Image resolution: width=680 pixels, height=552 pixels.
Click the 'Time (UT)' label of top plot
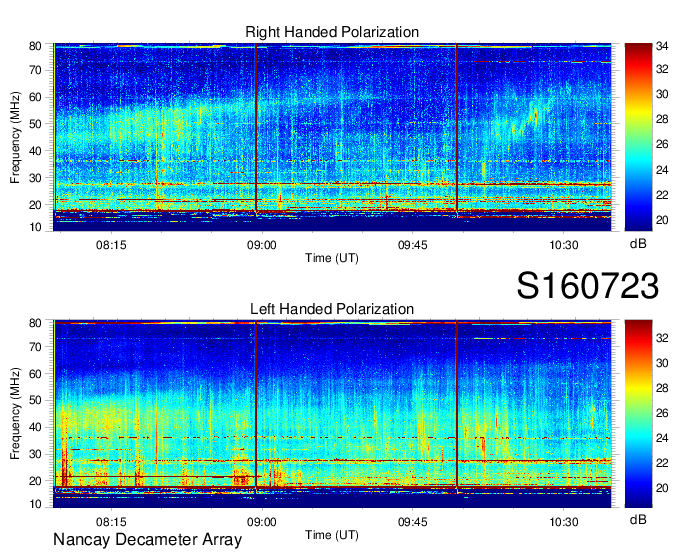(x=332, y=258)
